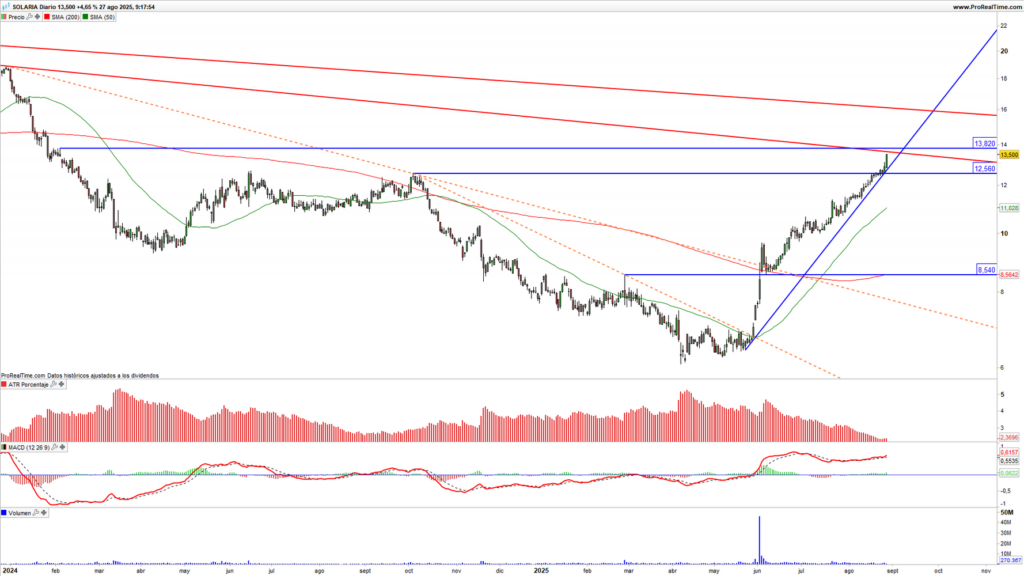Select the SMA (200) indicator label
1024x576 pixels.
point(64,17)
